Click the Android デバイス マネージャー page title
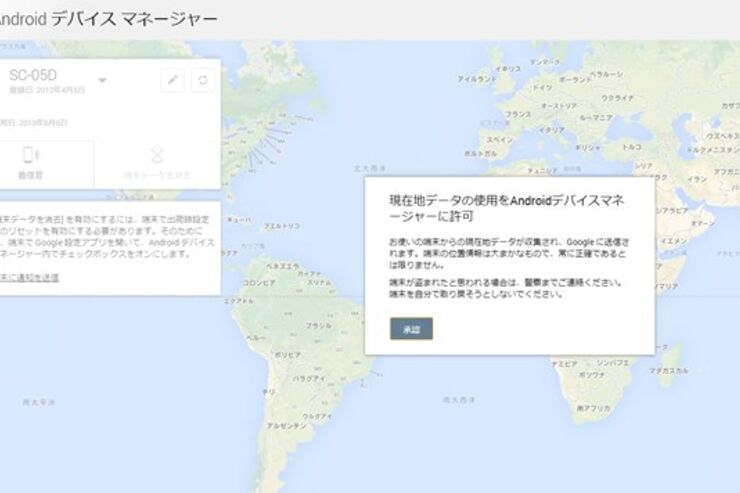Viewport: 740px width, 493px height. click(x=108, y=19)
